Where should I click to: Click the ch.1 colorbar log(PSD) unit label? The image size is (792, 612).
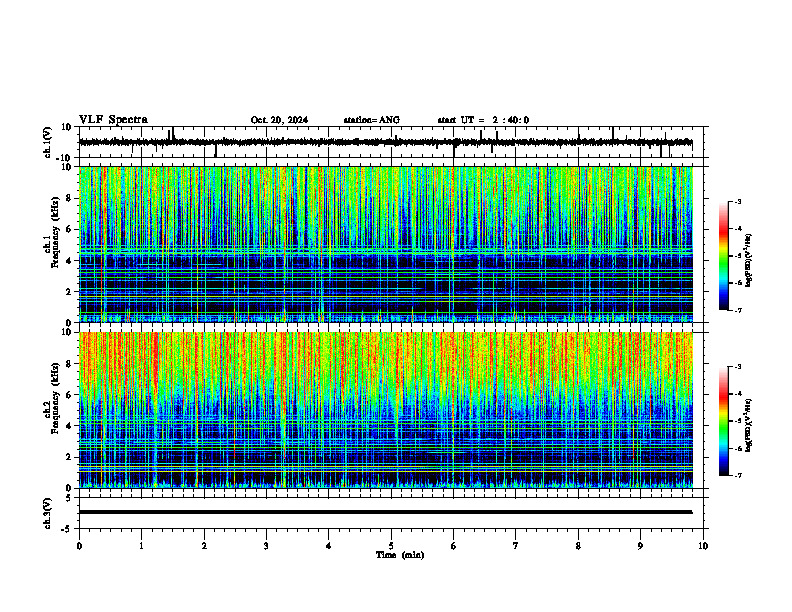(x=749, y=260)
